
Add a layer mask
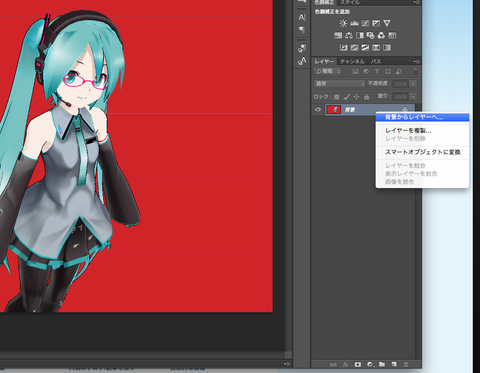358,364
